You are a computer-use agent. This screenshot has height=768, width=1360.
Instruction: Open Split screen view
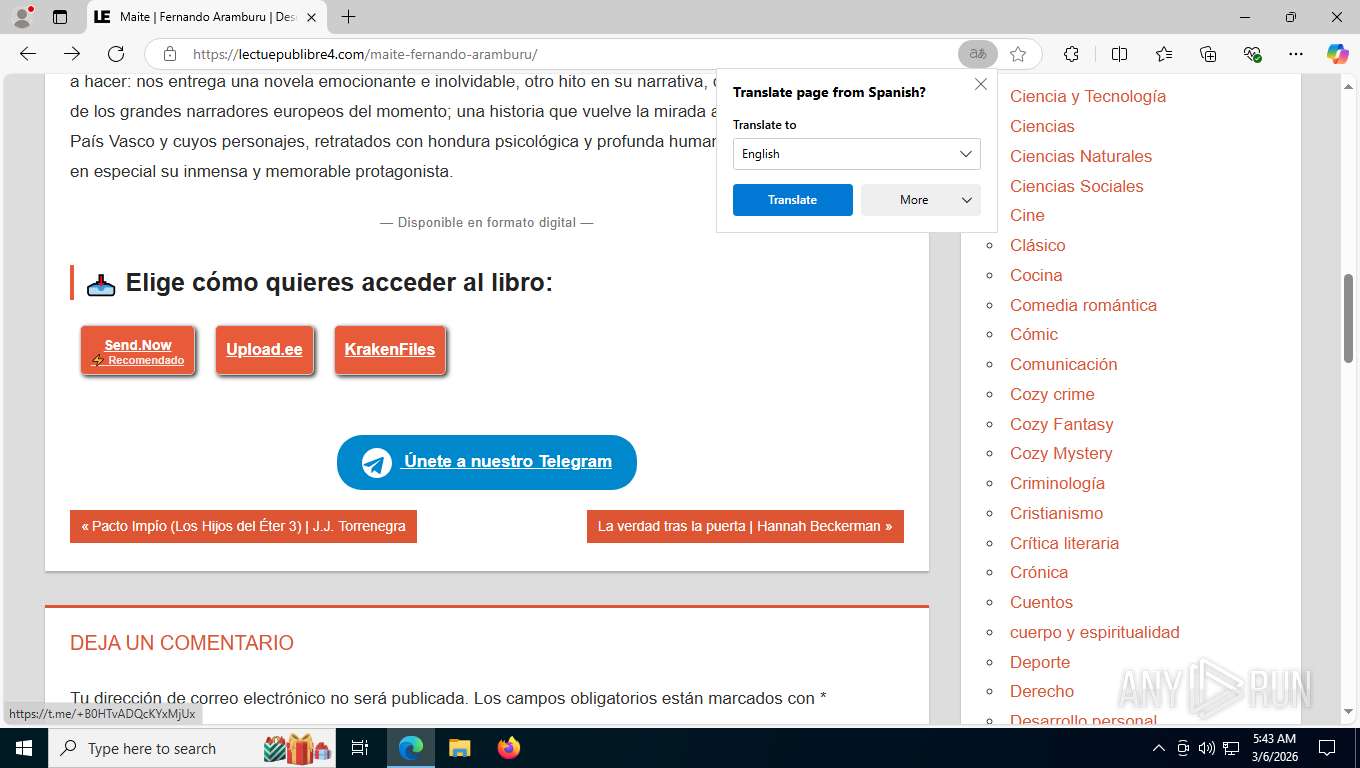pyautogui.click(x=1119, y=54)
